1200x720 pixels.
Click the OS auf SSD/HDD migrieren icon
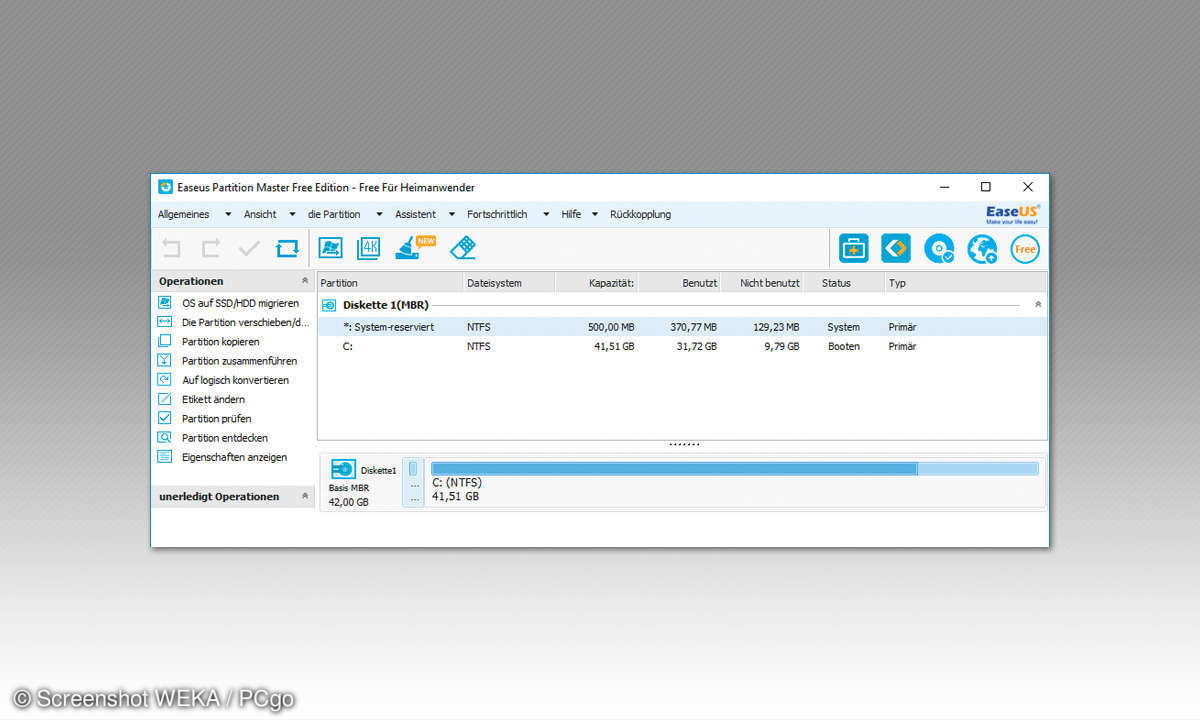(164, 303)
